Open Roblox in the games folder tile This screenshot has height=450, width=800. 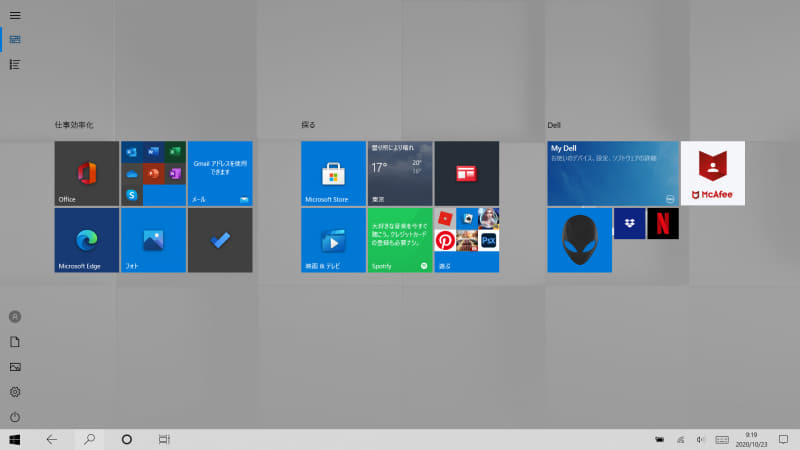pos(445,218)
